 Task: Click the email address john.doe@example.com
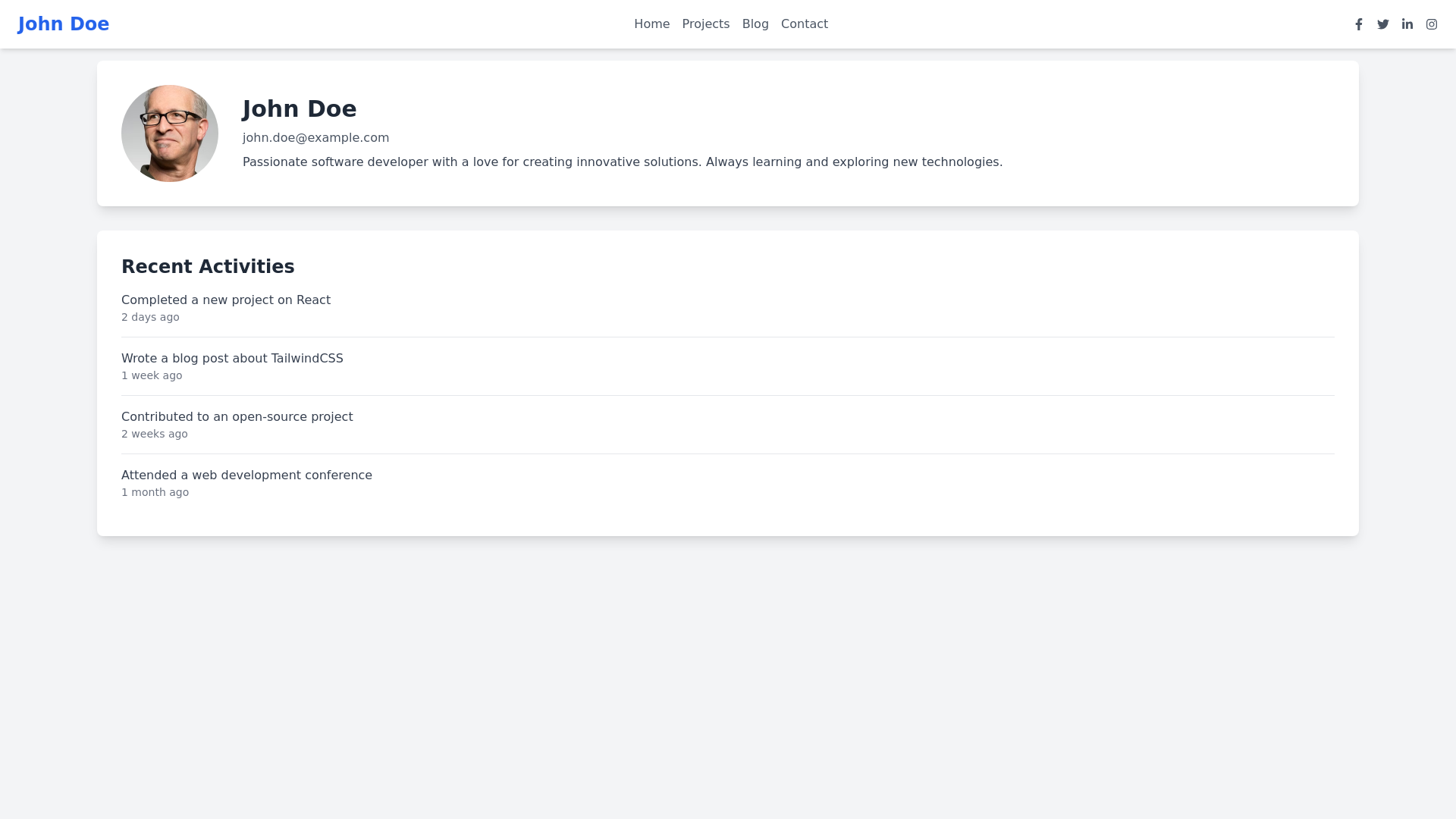pos(315,138)
